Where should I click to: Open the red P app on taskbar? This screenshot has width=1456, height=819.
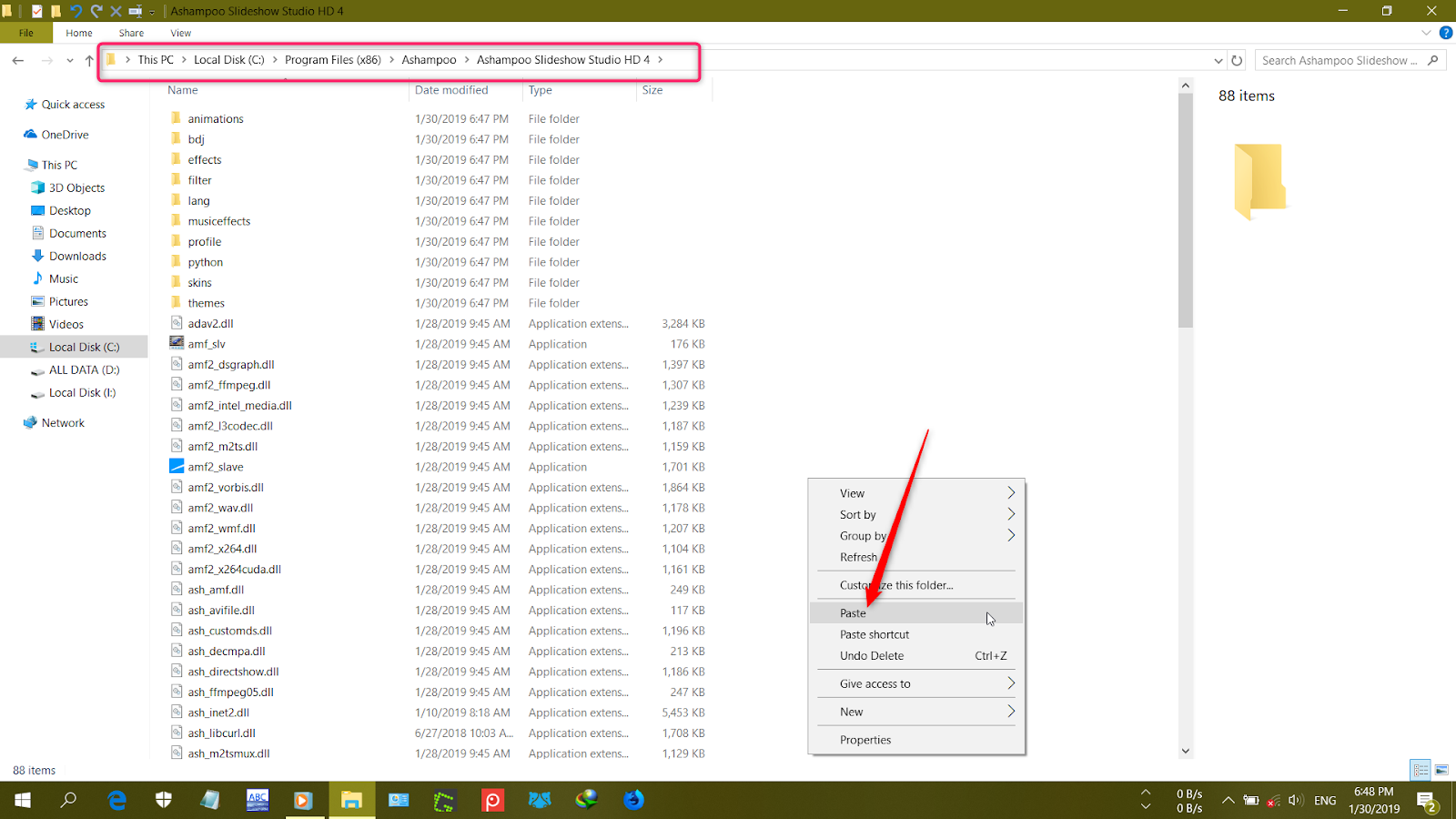[492, 800]
